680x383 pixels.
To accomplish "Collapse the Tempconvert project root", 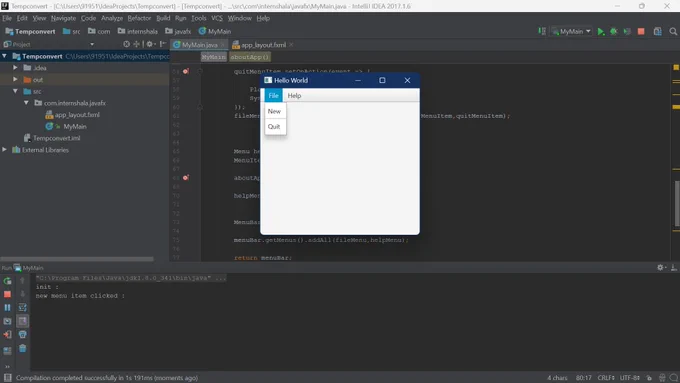I will pos(4,56).
